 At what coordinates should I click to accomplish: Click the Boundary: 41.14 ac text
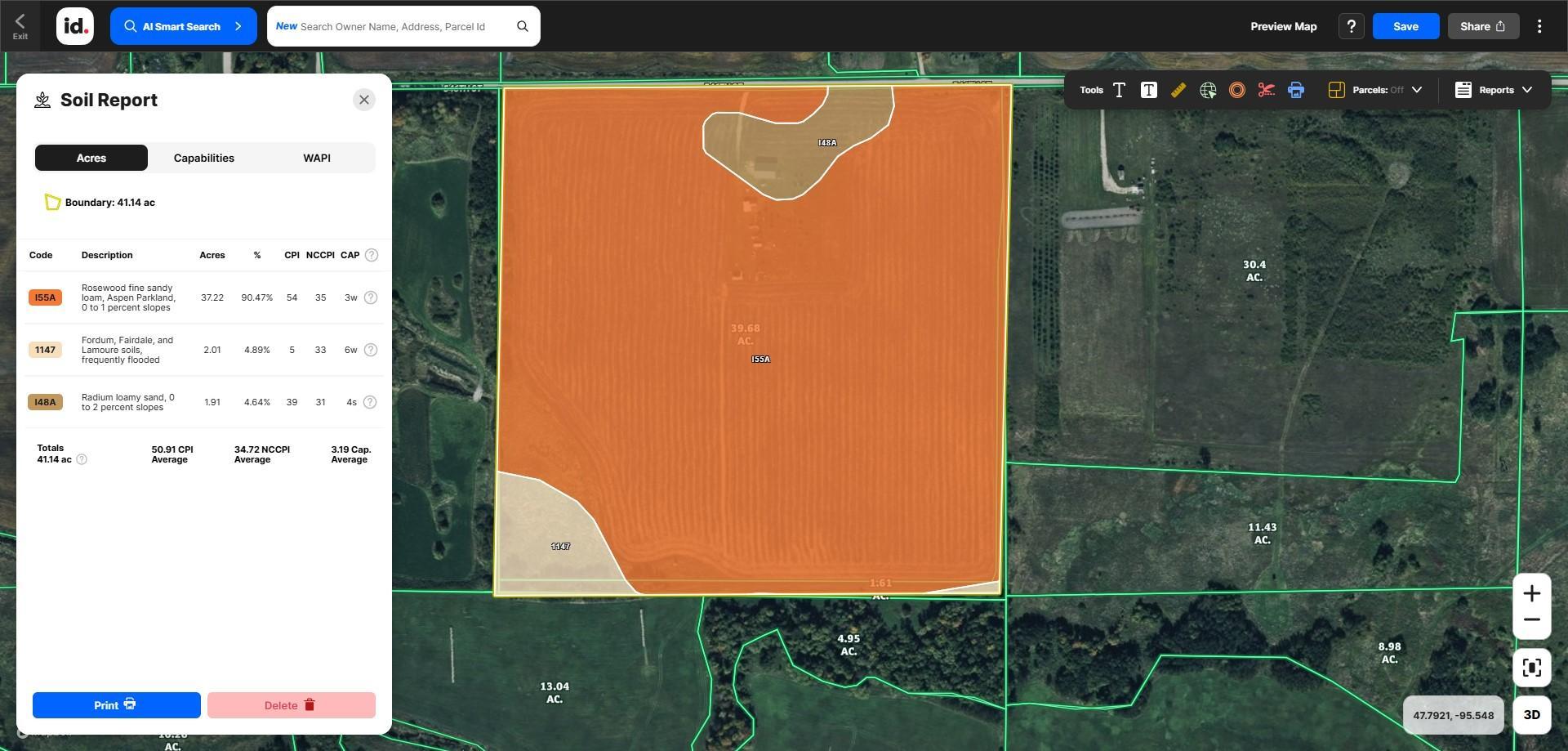click(x=109, y=202)
